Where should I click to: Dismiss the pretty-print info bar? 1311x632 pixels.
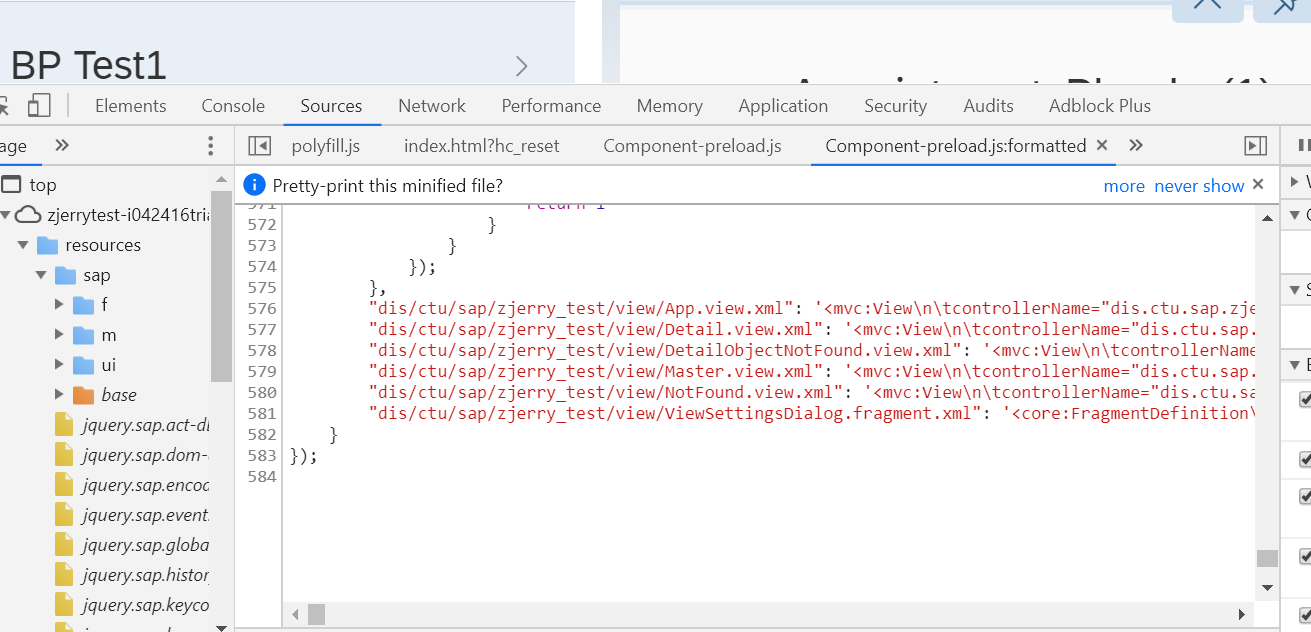click(1258, 185)
